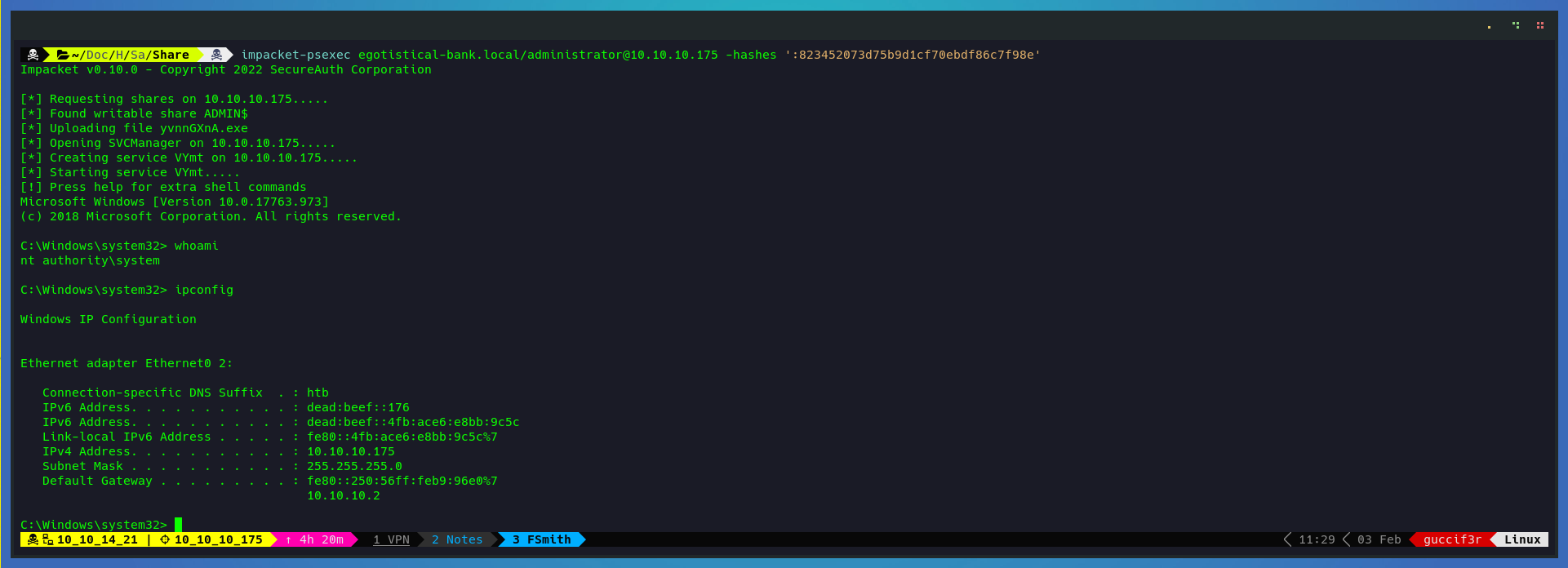Click the Requesting shares on 10.10.10.175 line
This screenshot has height=568, width=1568.
[x=174, y=99]
